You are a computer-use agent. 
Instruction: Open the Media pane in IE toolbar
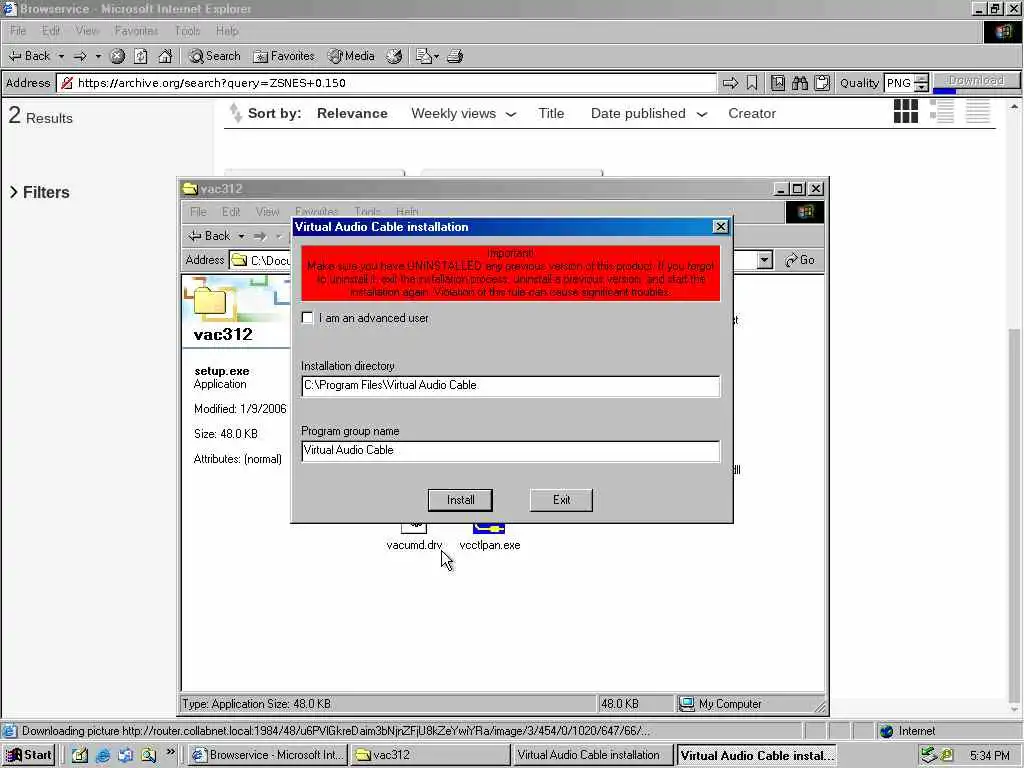[x=351, y=56]
